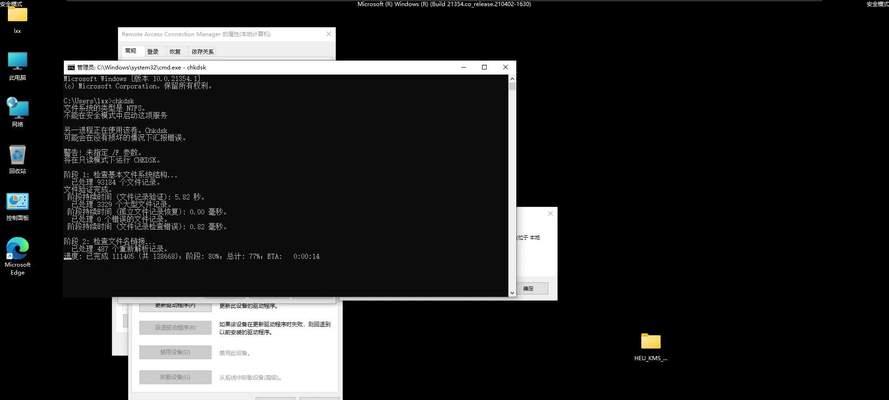Launch Microsoft Edge from the desktop
Viewport: 889px width, 400px height.
coord(17,256)
